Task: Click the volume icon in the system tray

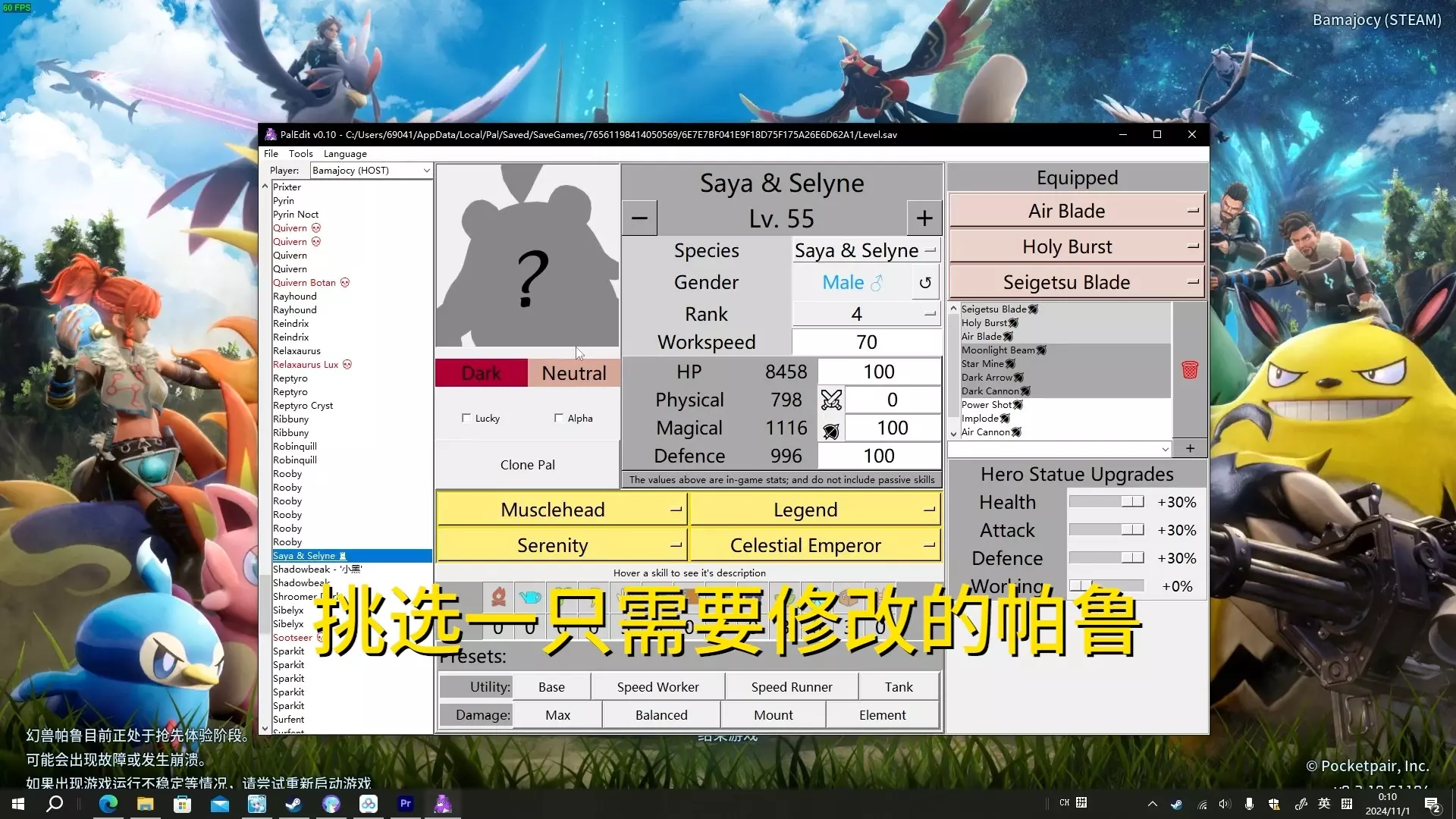Action: (x=1225, y=804)
